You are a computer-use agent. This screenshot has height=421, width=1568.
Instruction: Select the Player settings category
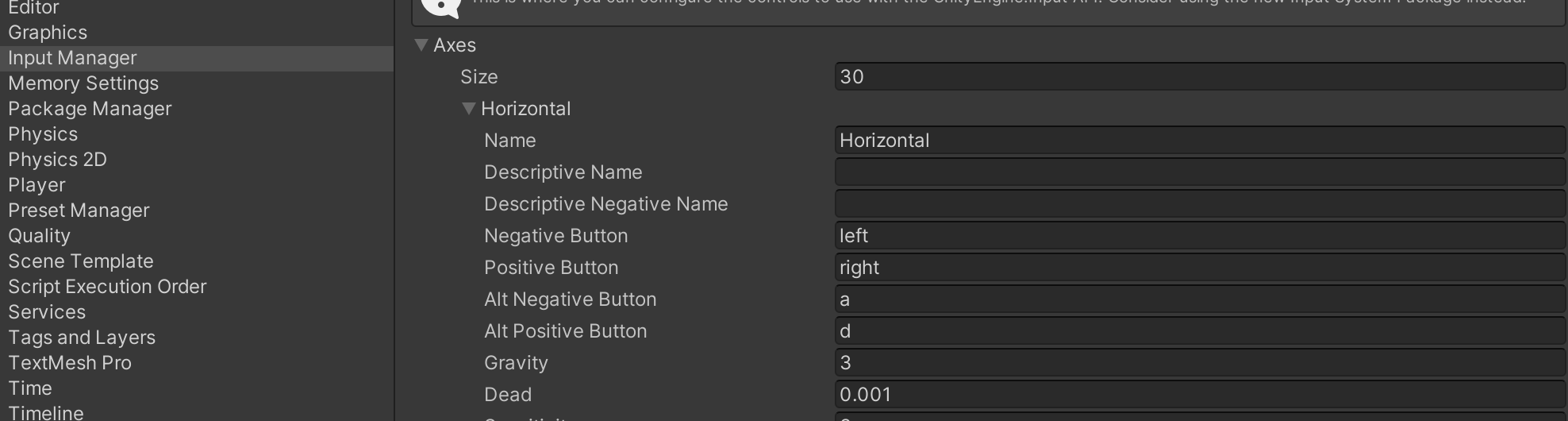tap(37, 185)
